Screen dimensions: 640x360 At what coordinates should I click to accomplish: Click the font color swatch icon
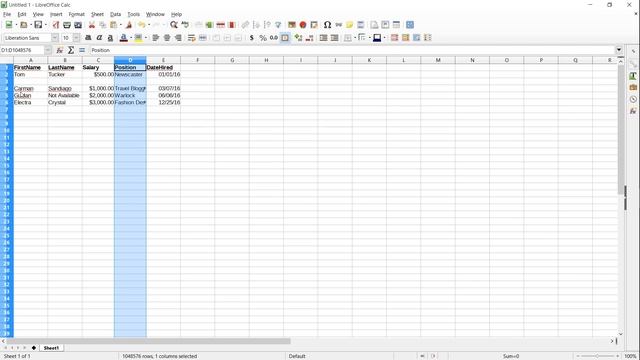click(x=123, y=38)
